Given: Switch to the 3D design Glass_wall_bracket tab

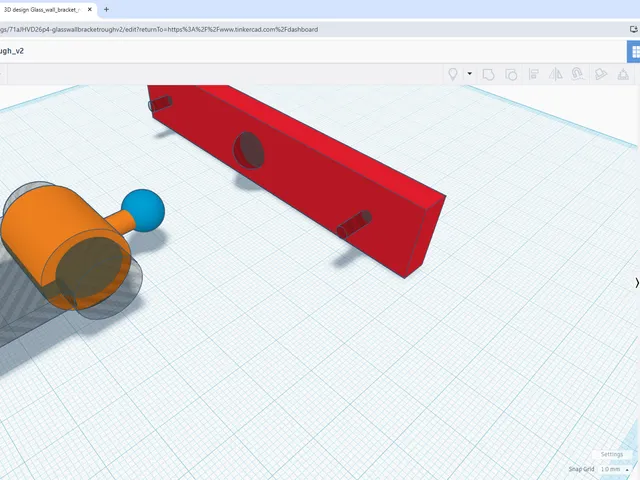Looking at the screenshot, I should (x=40, y=9).
